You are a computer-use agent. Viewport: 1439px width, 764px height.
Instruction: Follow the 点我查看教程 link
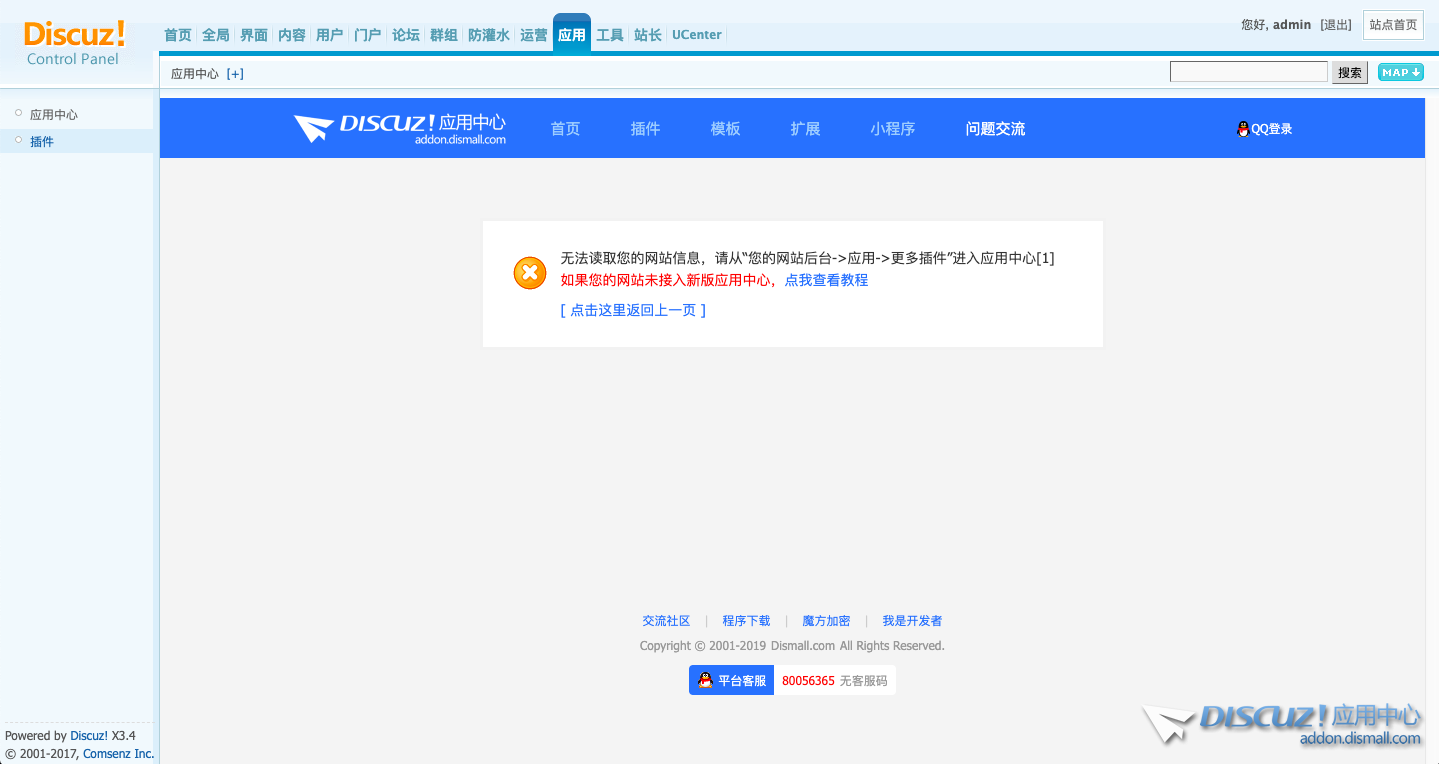(x=826, y=280)
